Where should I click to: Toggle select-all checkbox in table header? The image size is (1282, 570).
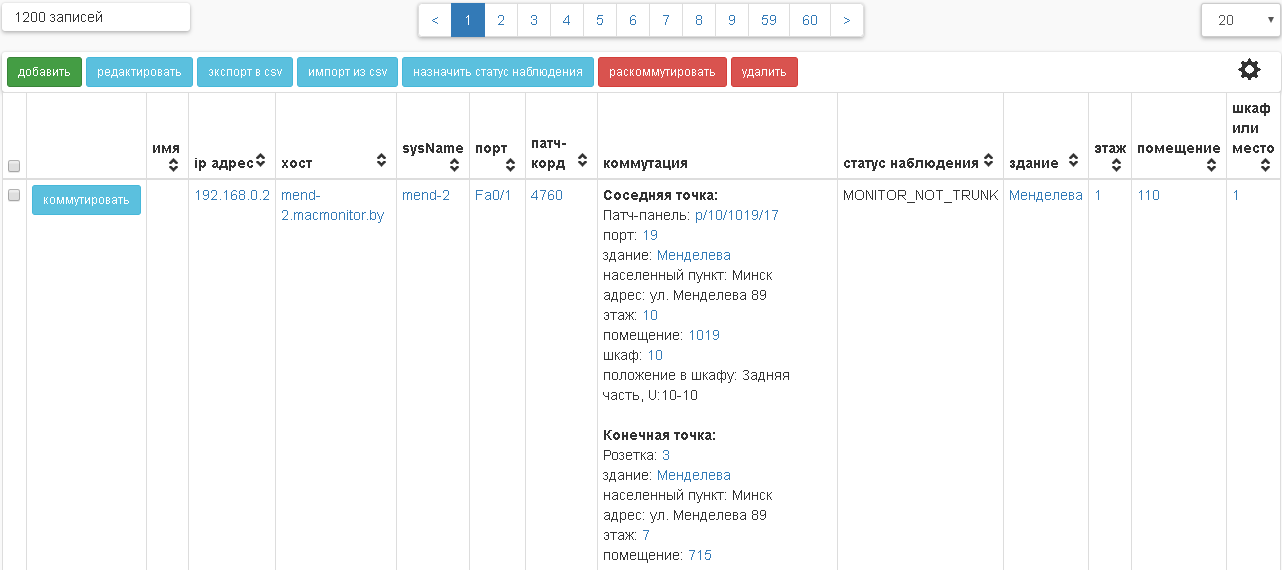click(14, 166)
